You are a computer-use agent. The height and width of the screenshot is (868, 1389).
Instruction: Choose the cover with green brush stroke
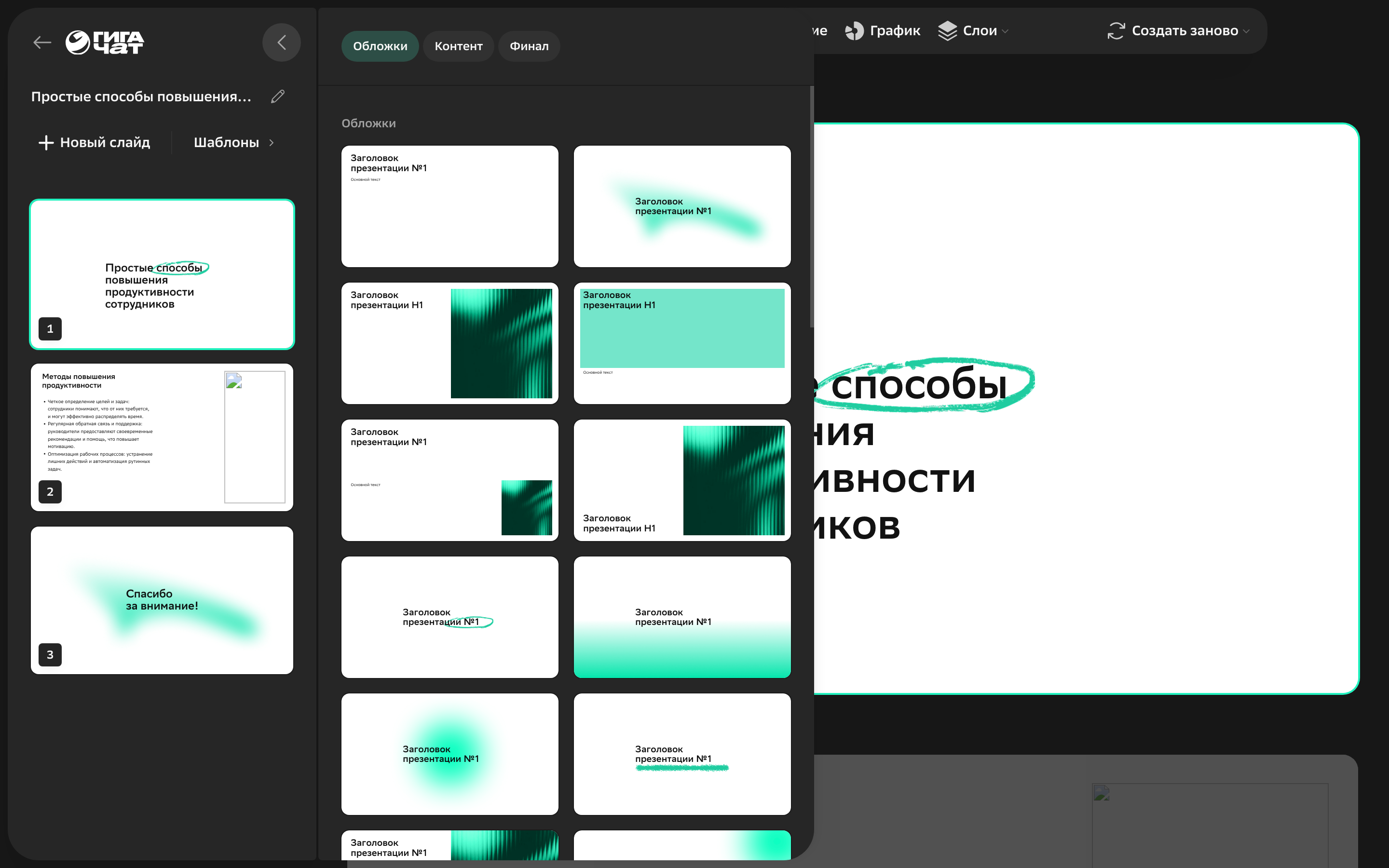[682, 206]
